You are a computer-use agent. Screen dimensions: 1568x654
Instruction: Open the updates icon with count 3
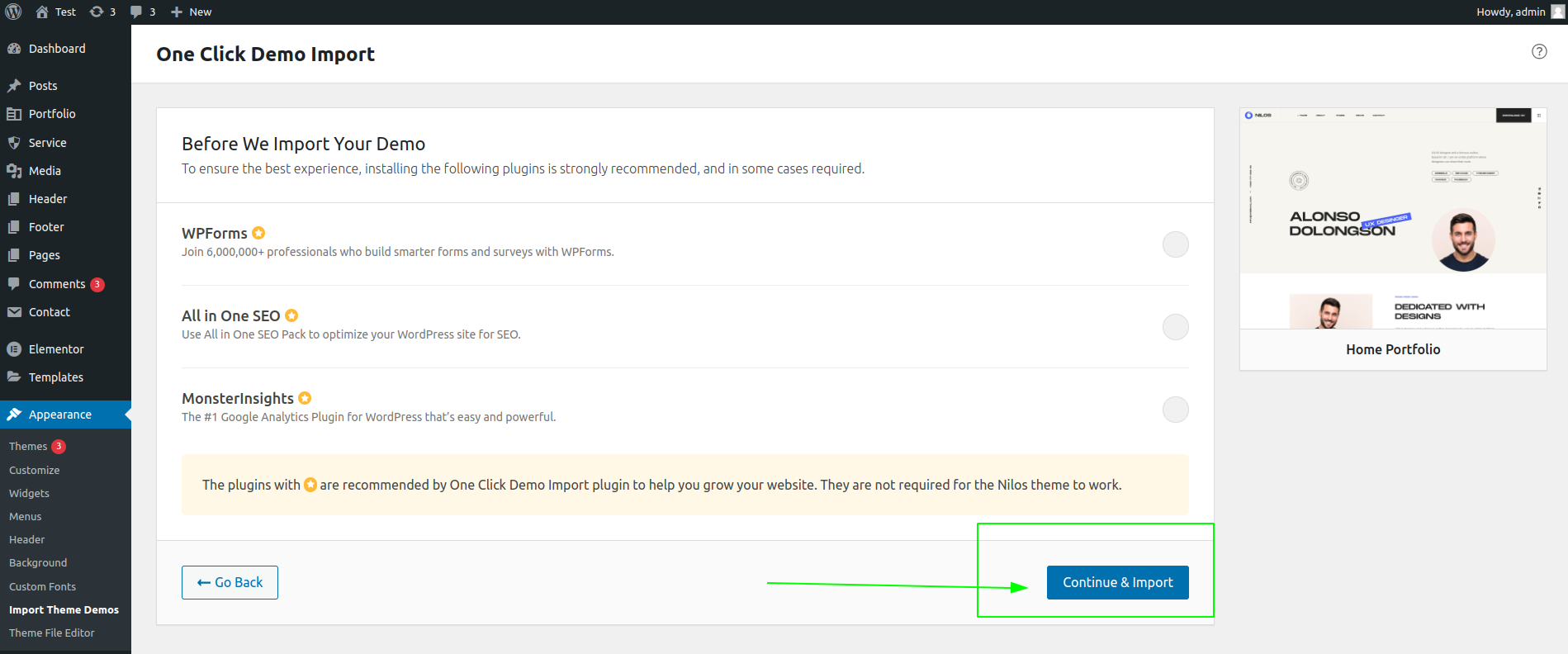click(97, 12)
